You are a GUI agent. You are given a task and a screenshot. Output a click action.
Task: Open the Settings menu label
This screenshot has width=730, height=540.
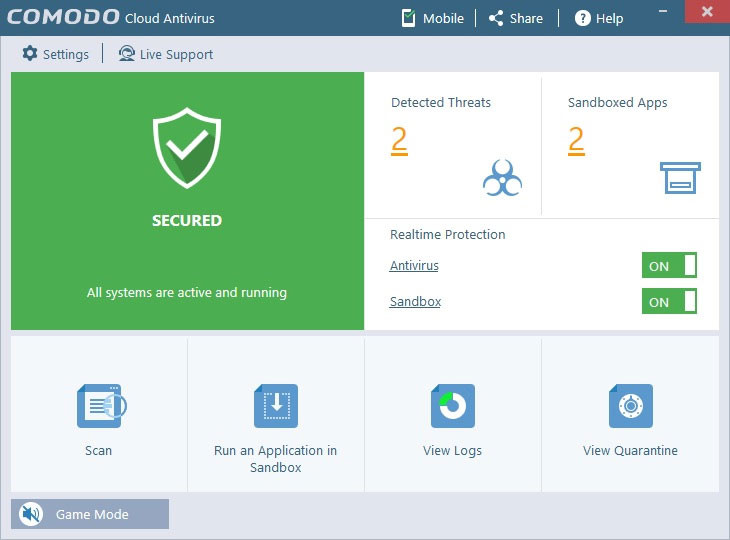[66, 54]
